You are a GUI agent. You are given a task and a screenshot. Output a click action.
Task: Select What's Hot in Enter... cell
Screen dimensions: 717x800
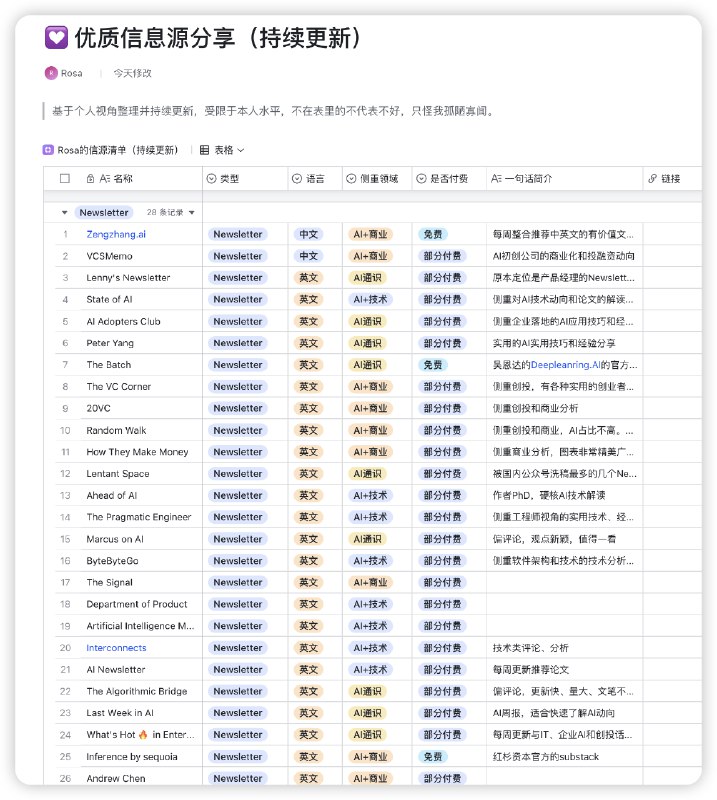coord(141,735)
